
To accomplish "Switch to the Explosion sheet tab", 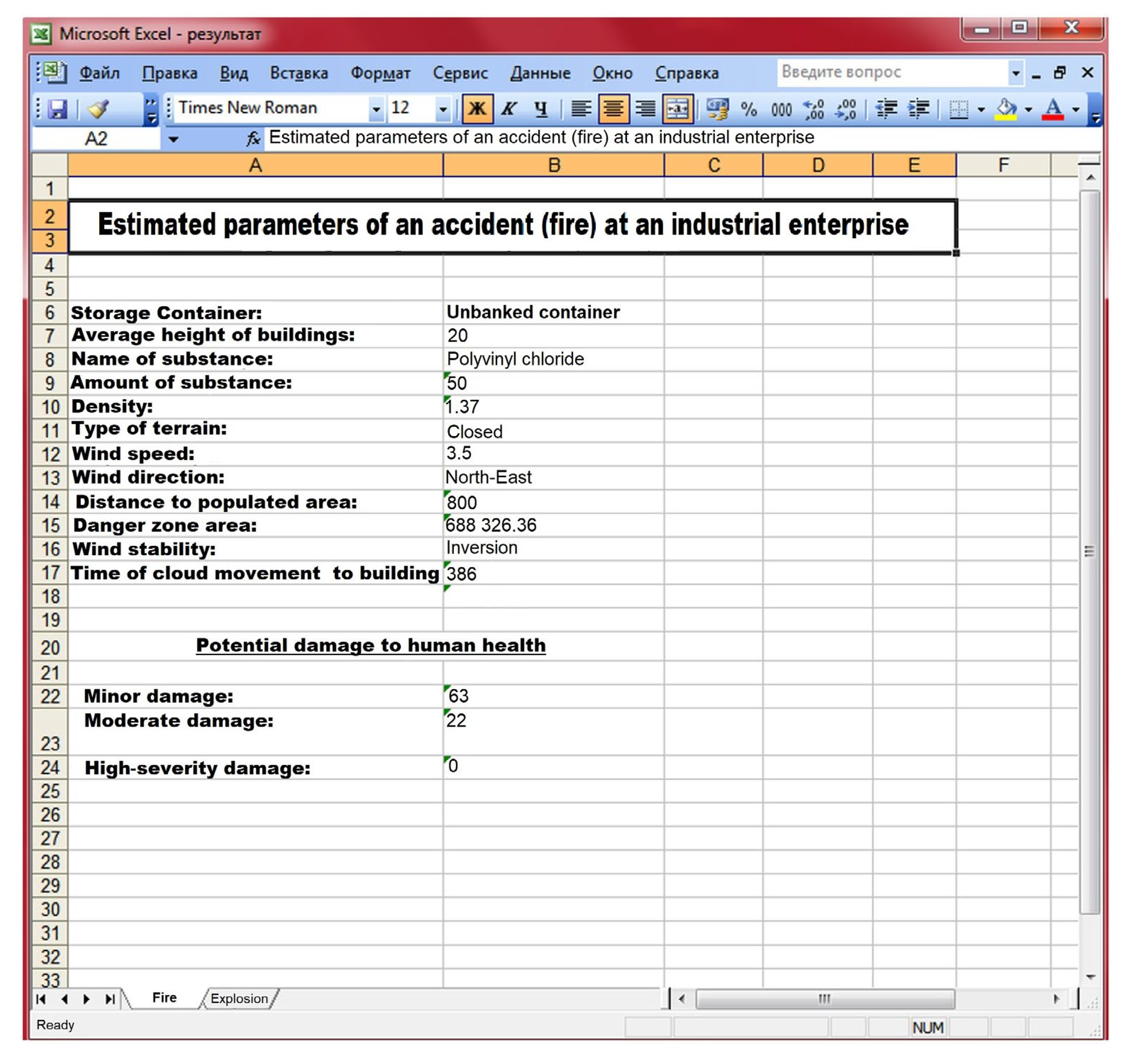I will coord(239,999).
